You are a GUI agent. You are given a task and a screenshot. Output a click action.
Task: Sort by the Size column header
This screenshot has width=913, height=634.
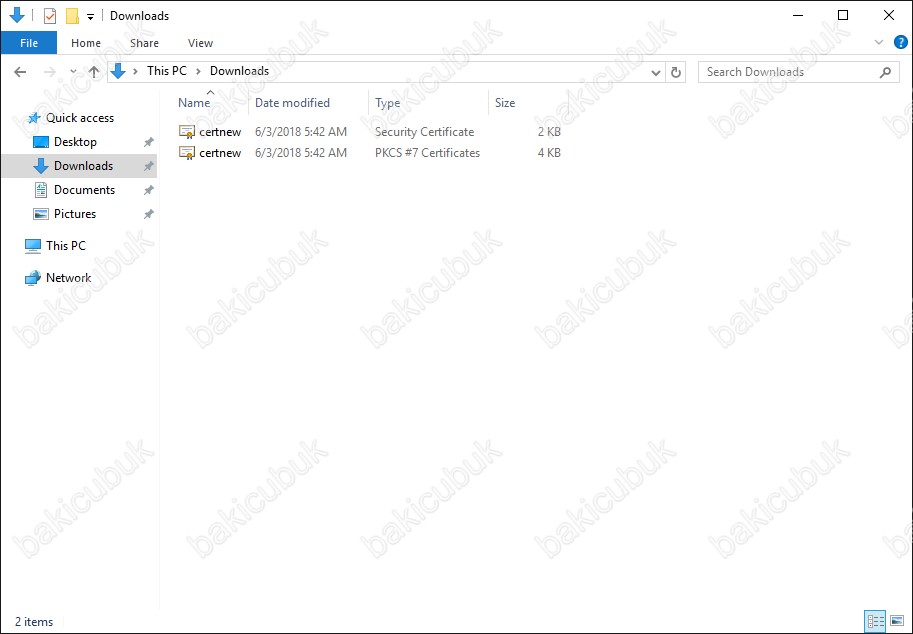click(505, 103)
